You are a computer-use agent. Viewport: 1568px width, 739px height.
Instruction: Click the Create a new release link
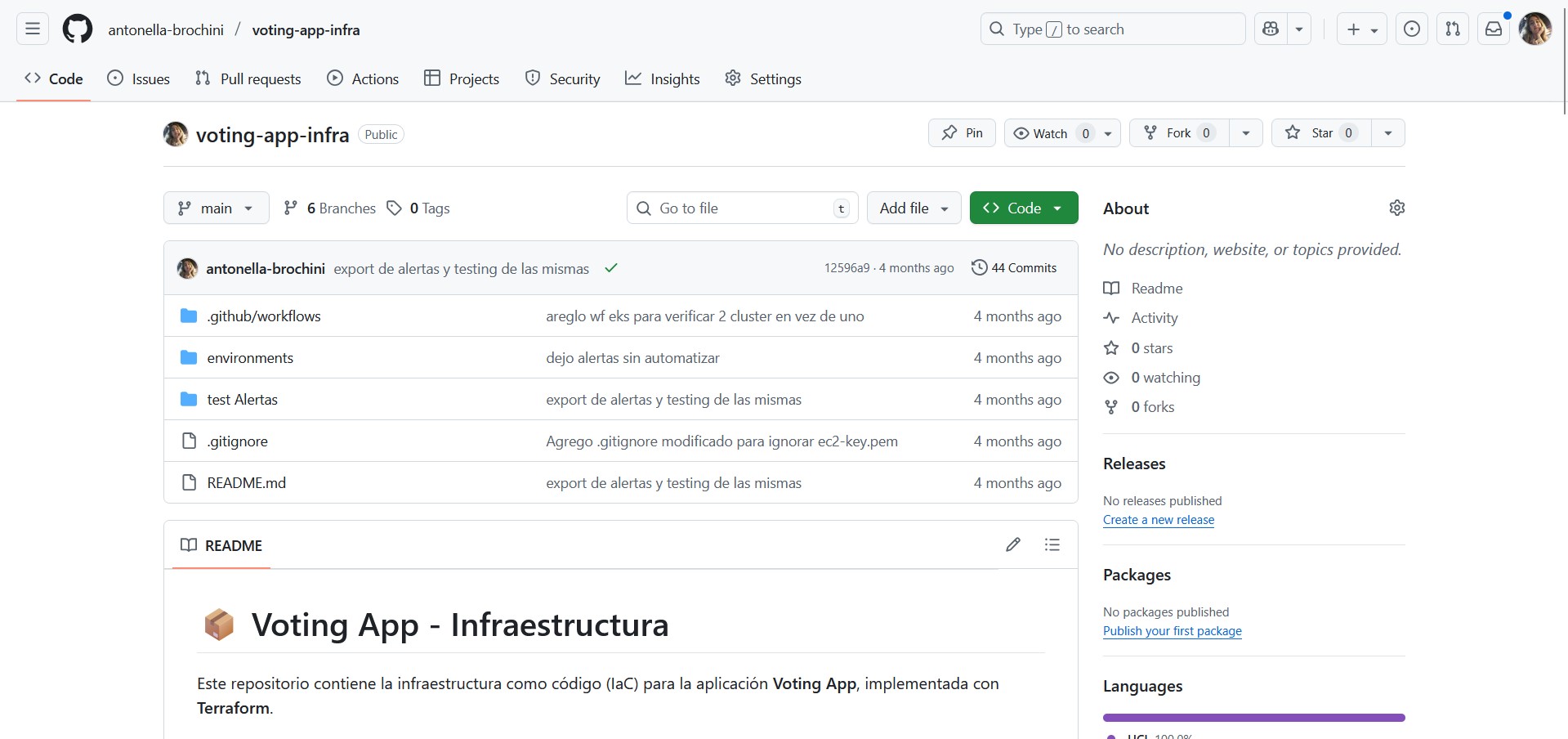1158,520
